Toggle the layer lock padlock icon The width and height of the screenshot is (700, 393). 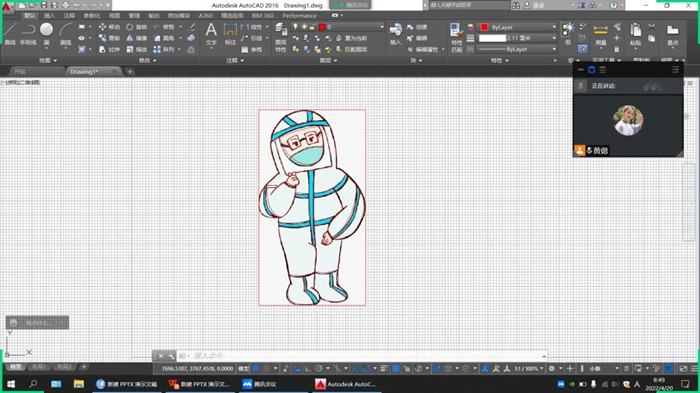click(312, 27)
